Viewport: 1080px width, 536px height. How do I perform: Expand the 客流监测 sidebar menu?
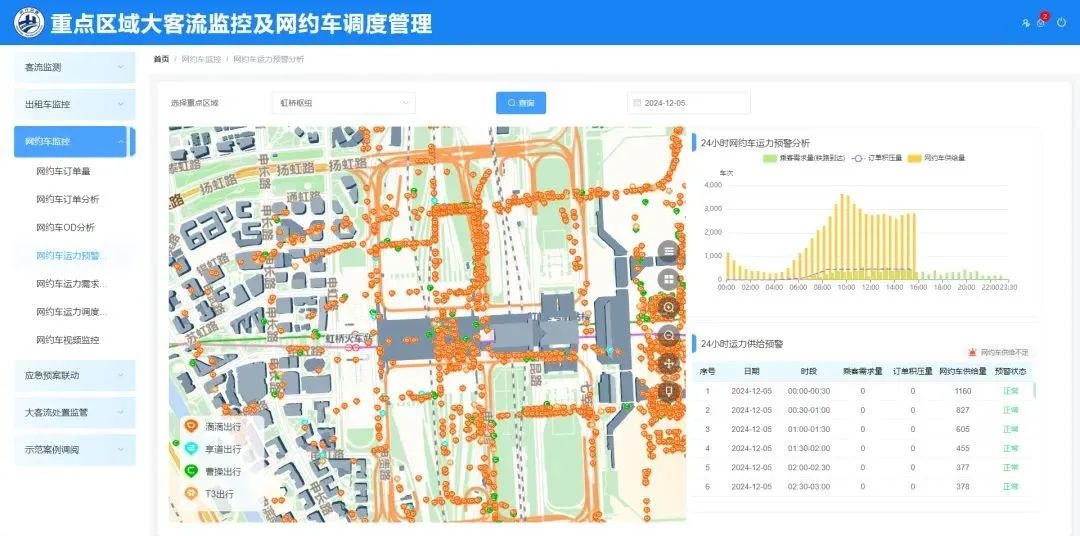pos(74,67)
